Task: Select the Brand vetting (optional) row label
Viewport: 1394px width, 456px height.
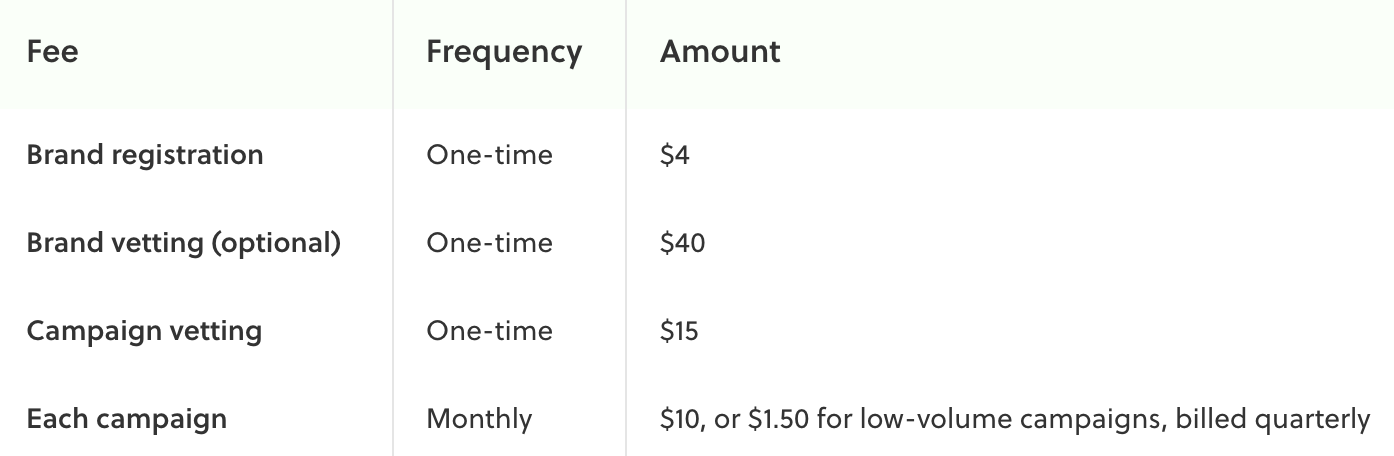Action: point(184,243)
